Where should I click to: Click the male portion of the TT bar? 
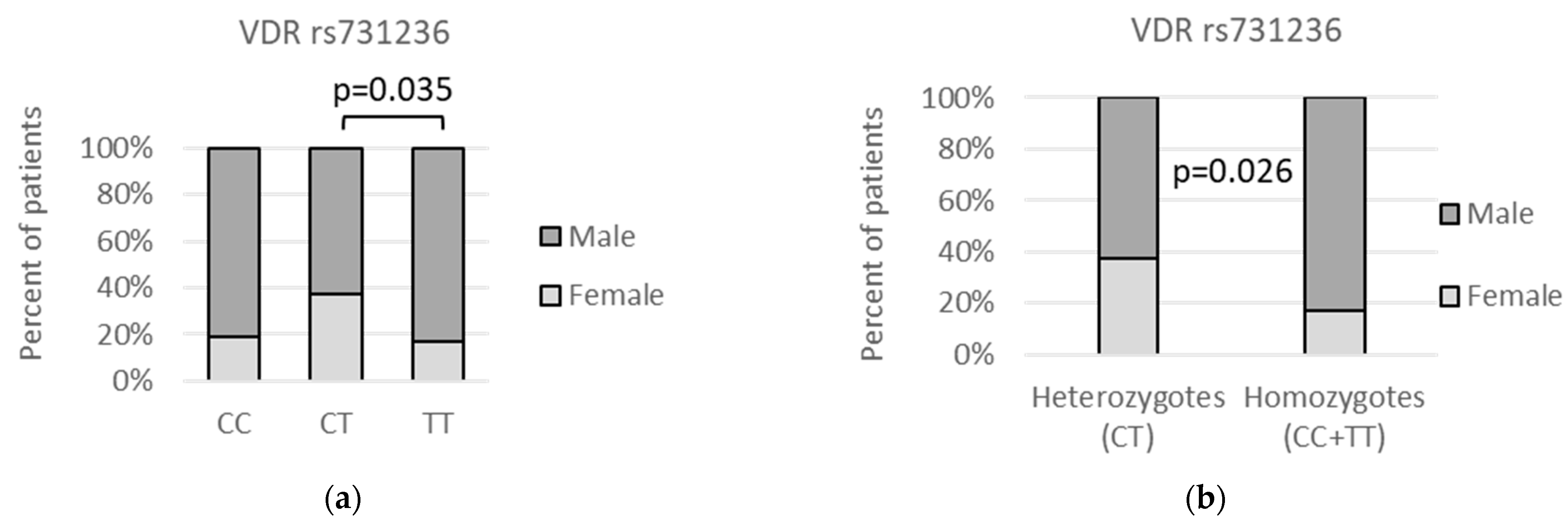click(x=438, y=244)
